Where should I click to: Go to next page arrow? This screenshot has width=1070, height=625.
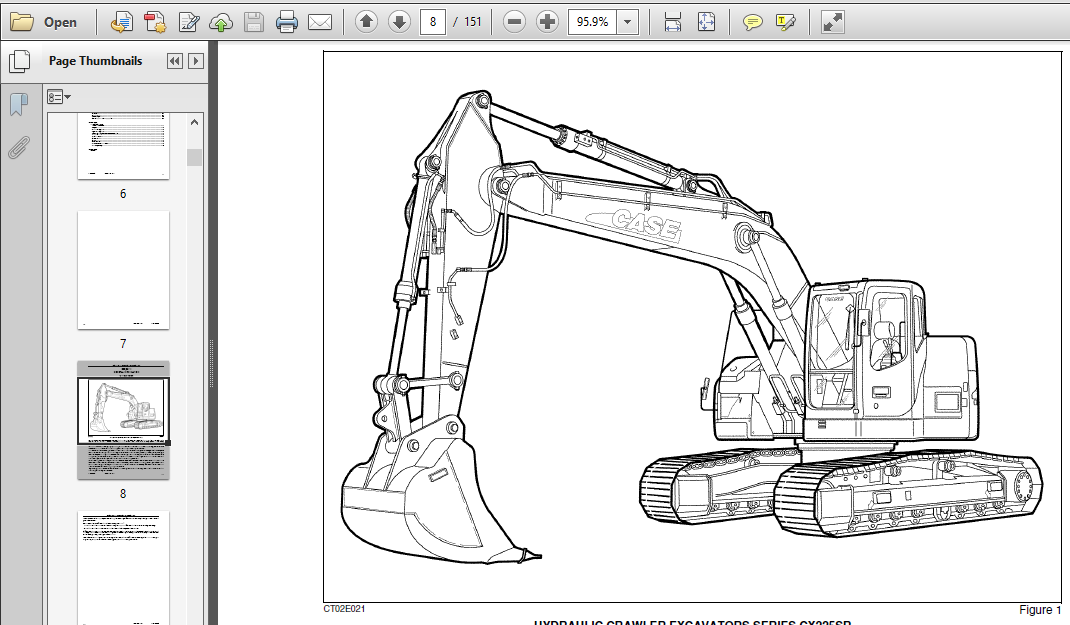point(399,22)
